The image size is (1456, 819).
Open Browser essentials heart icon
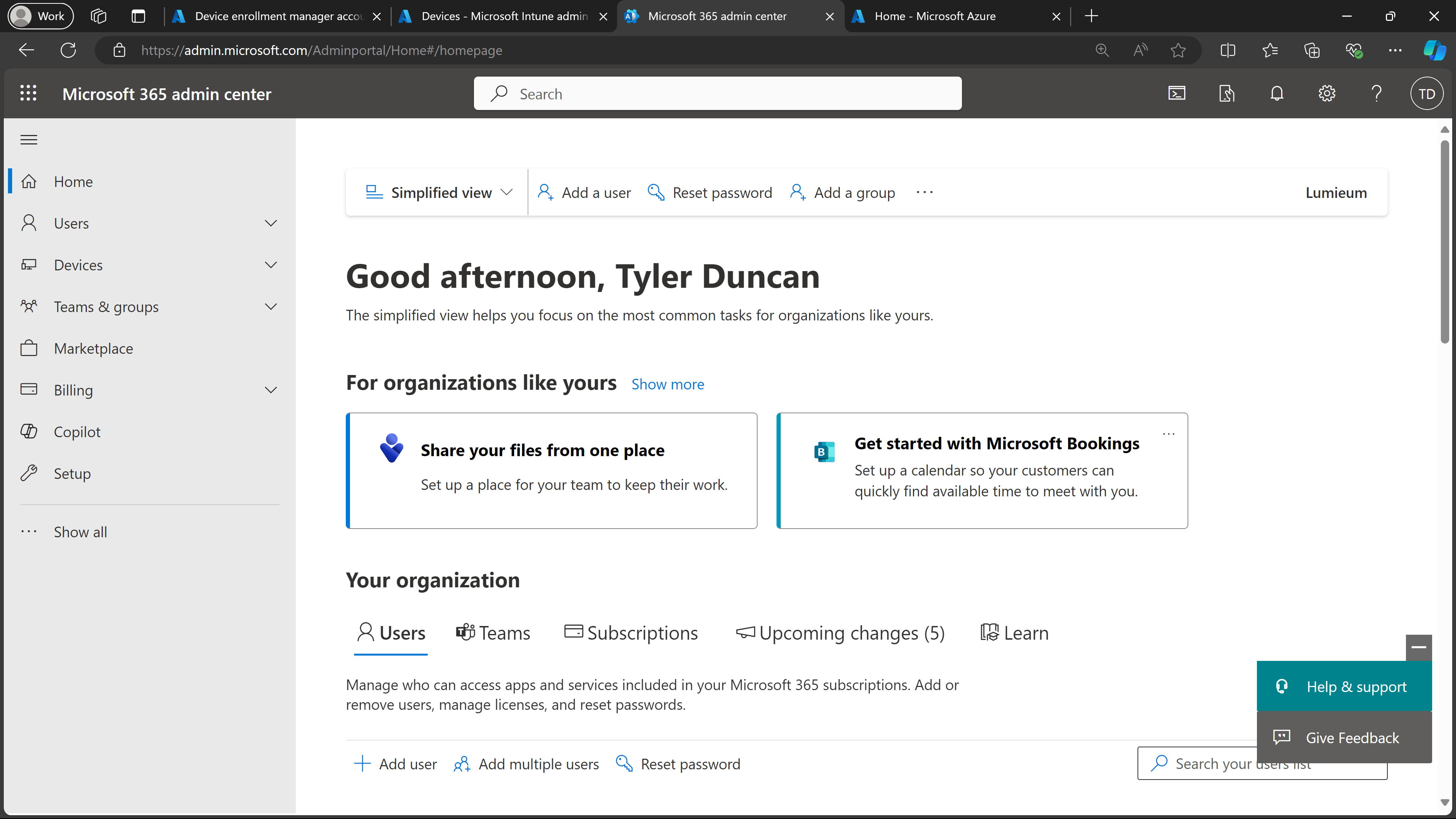[x=1354, y=50]
